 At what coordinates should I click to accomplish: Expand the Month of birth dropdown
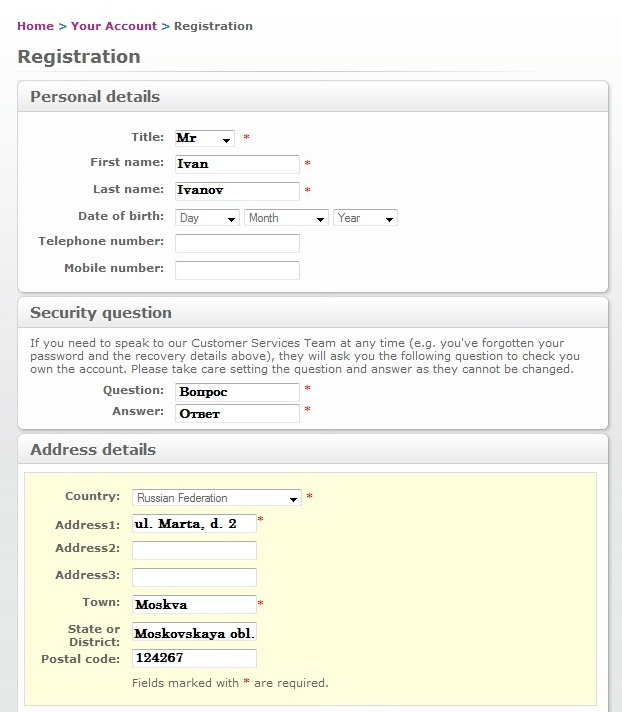[x=286, y=218]
